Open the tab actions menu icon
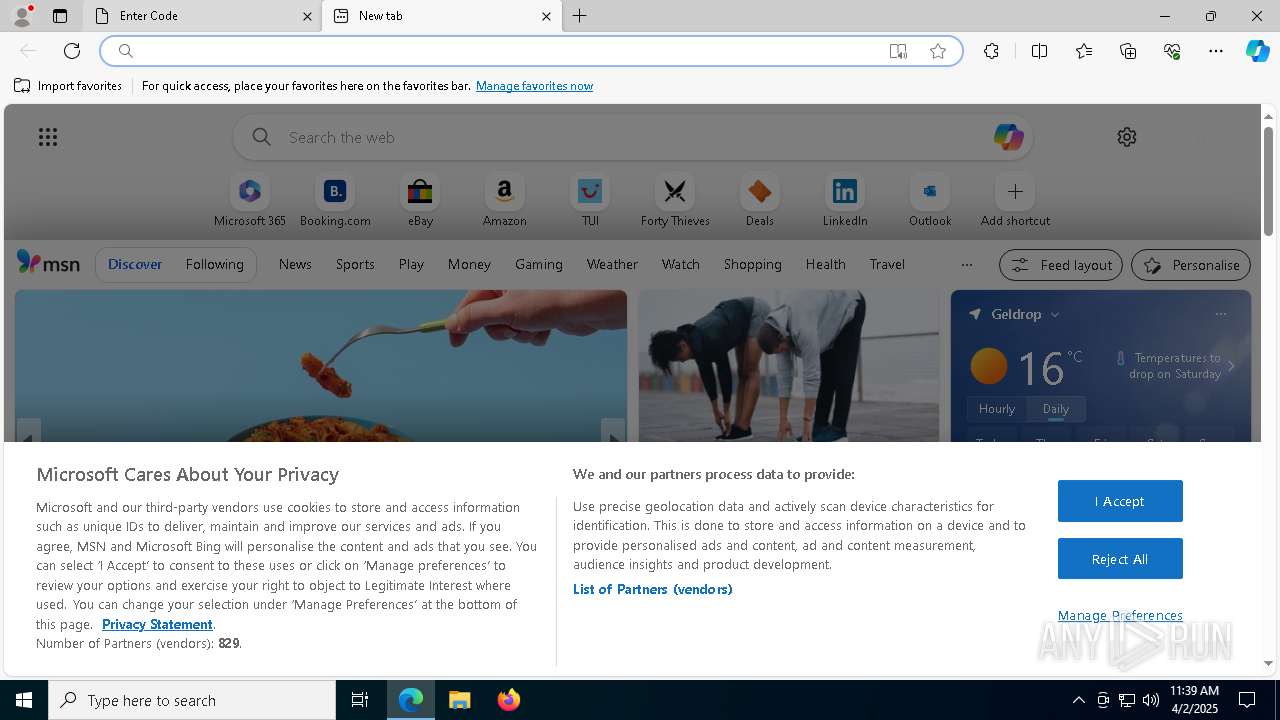The image size is (1280, 720). coord(60,16)
